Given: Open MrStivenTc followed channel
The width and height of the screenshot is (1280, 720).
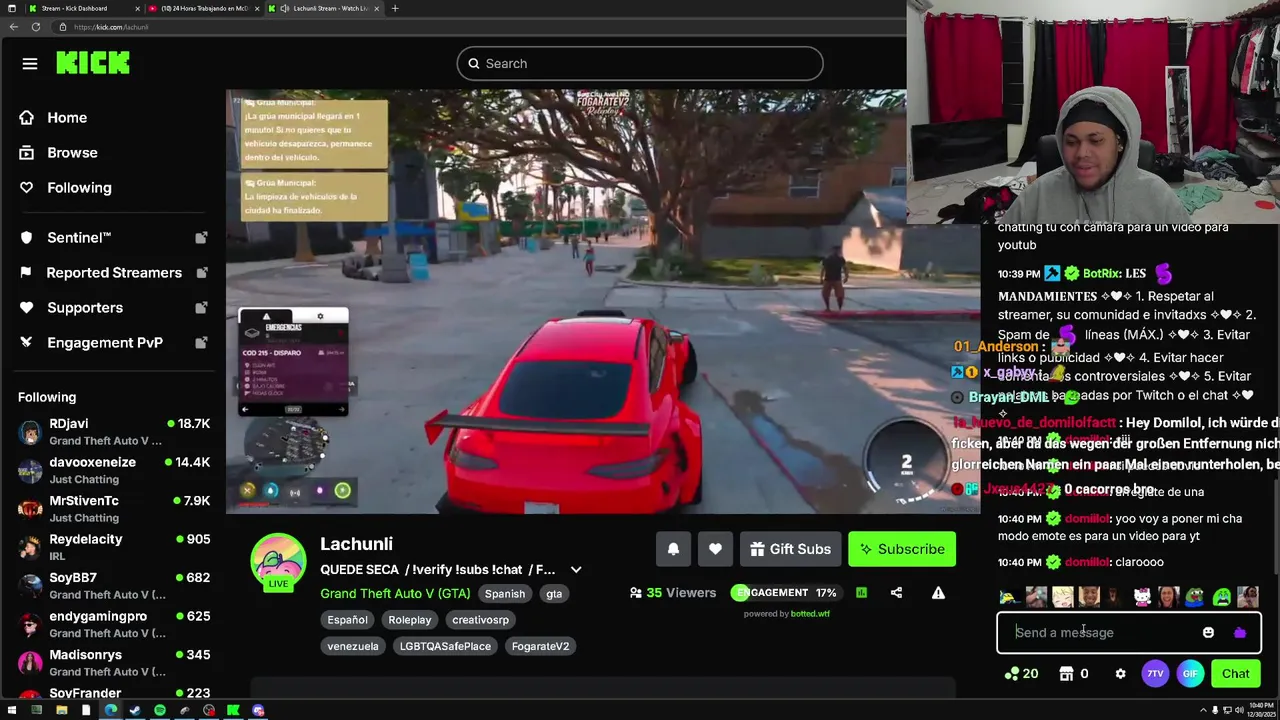Looking at the screenshot, I should point(114,509).
